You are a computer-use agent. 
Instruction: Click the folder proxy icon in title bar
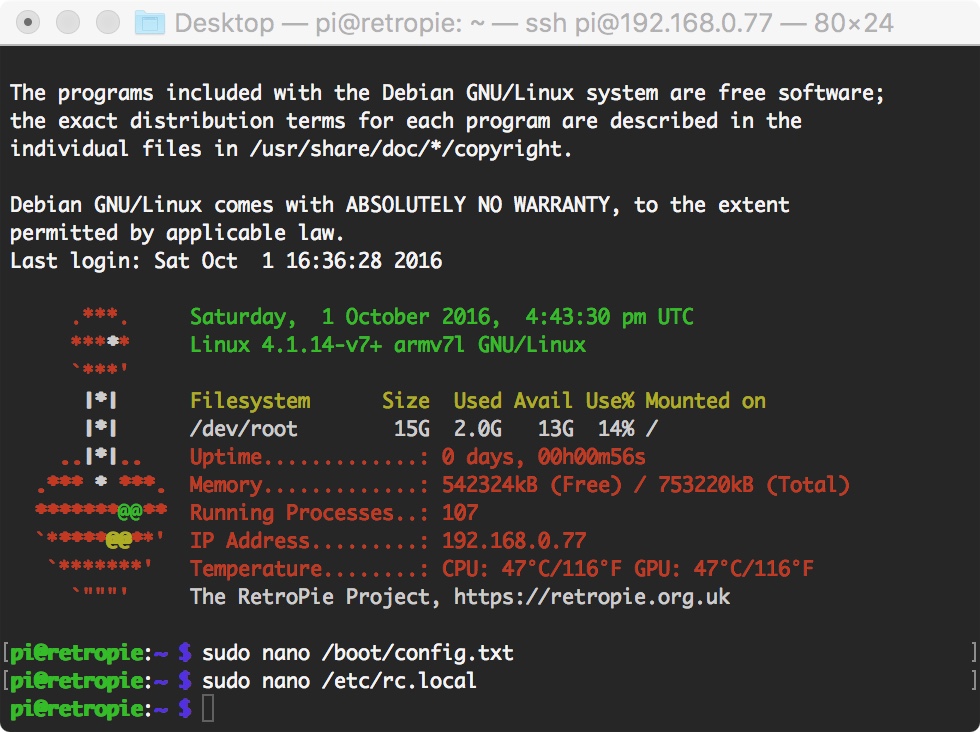click(150, 23)
